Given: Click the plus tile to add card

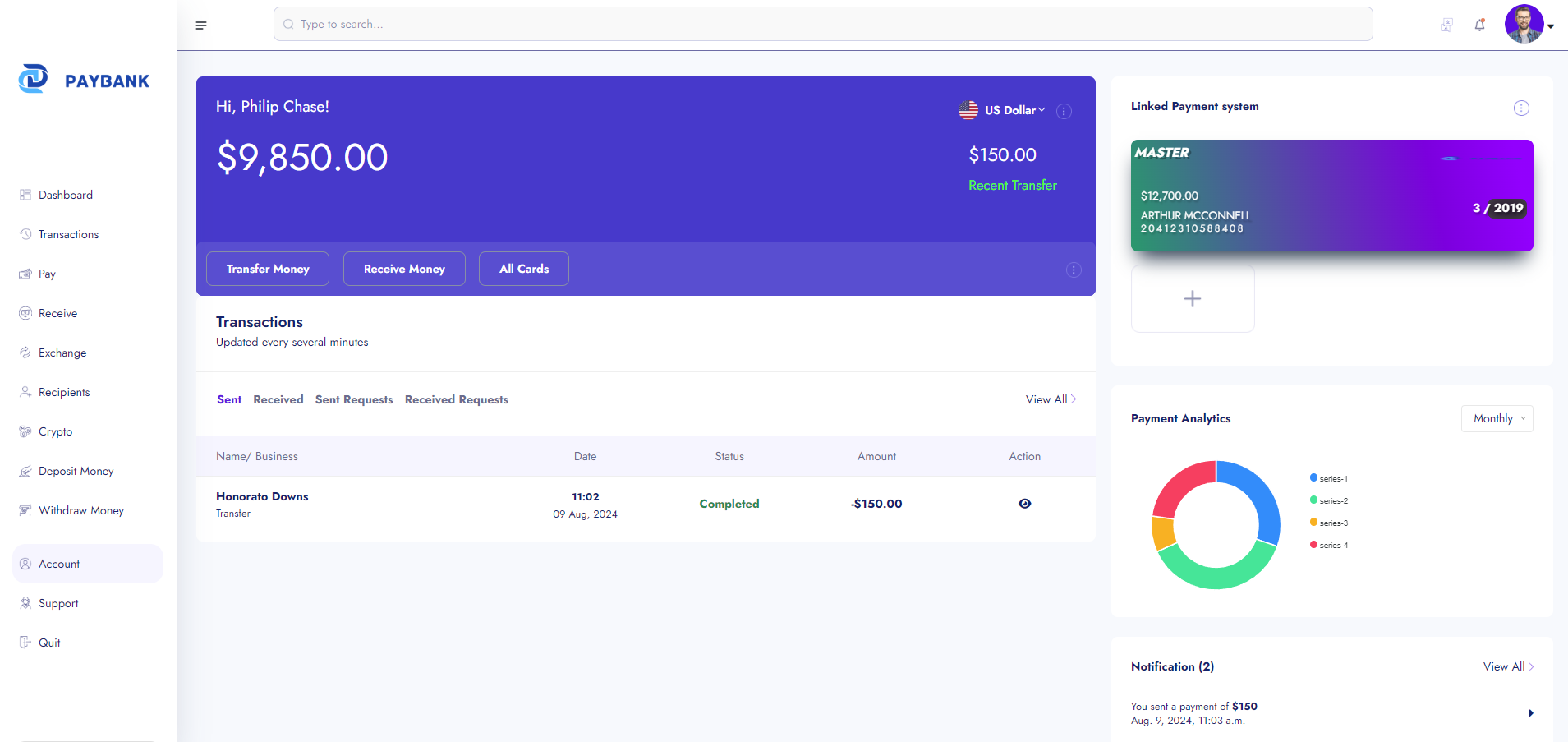Looking at the screenshot, I should [x=1192, y=298].
